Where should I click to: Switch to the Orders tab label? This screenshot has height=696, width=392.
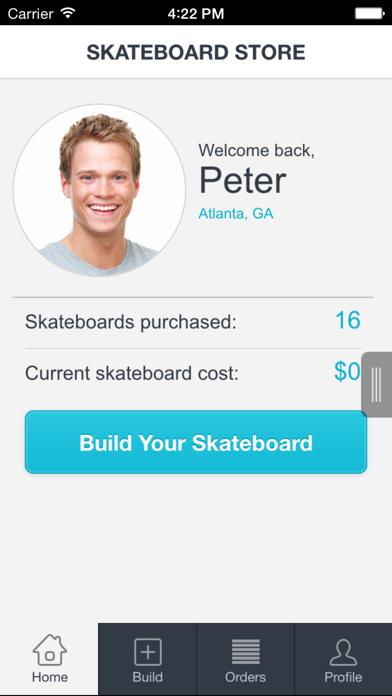coord(245,677)
